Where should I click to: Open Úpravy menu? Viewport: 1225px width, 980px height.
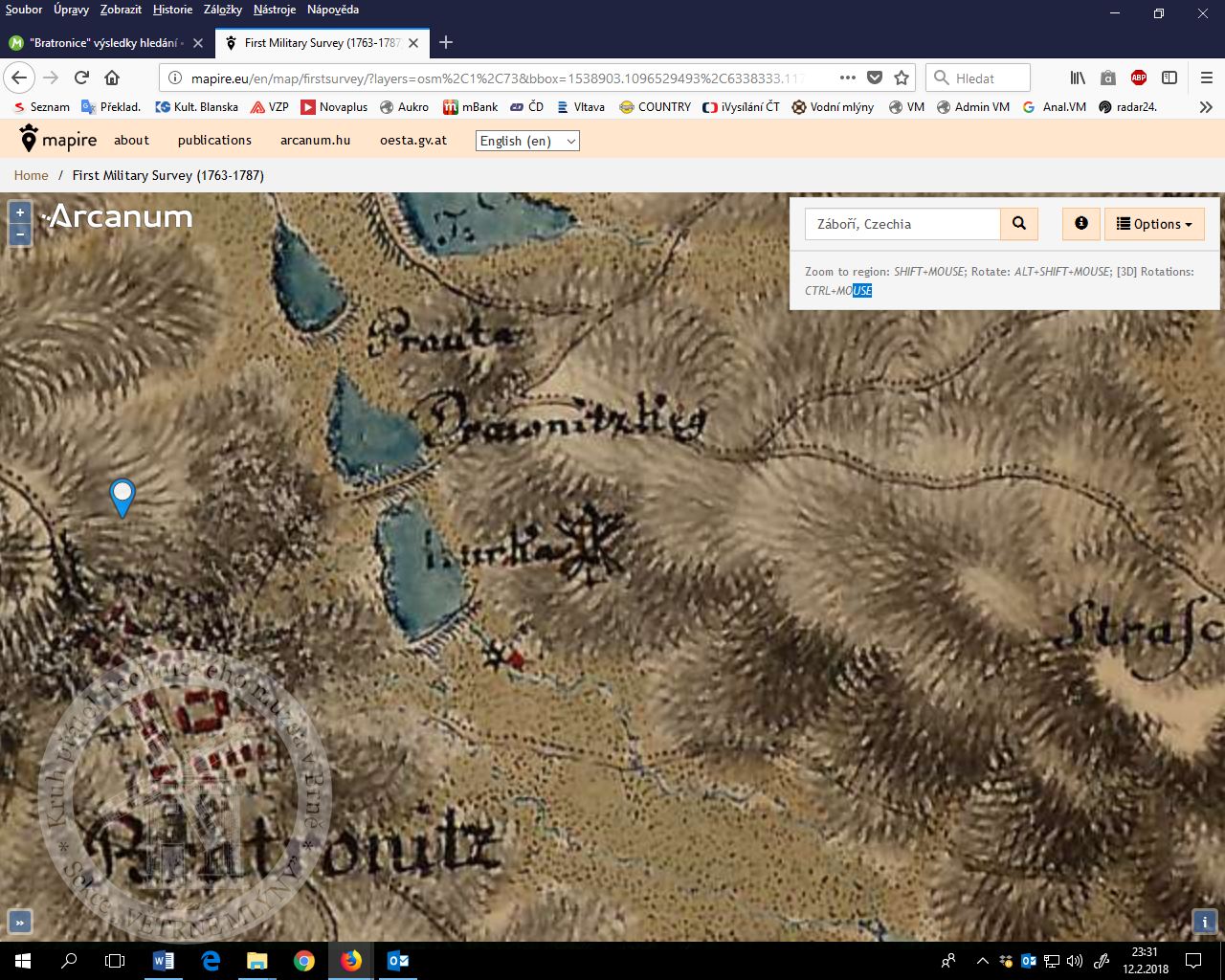[x=71, y=10]
